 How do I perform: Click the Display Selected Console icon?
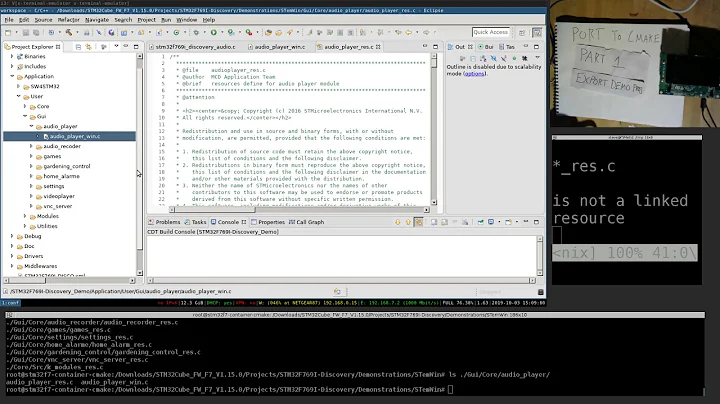tap(491, 222)
